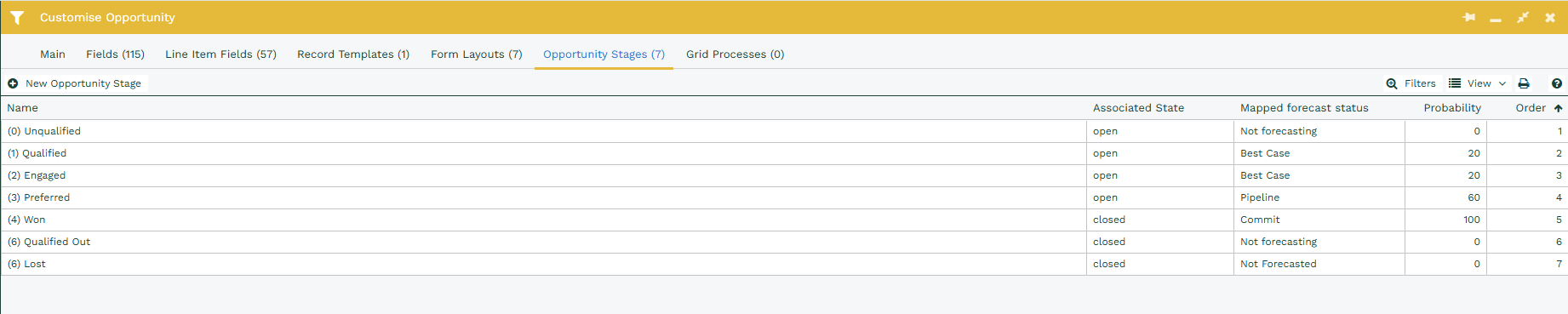Screen dimensions: 1568x314
Task: Click the print icon in toolbar
Action: pyautogui.click(x=1524, y=83)
